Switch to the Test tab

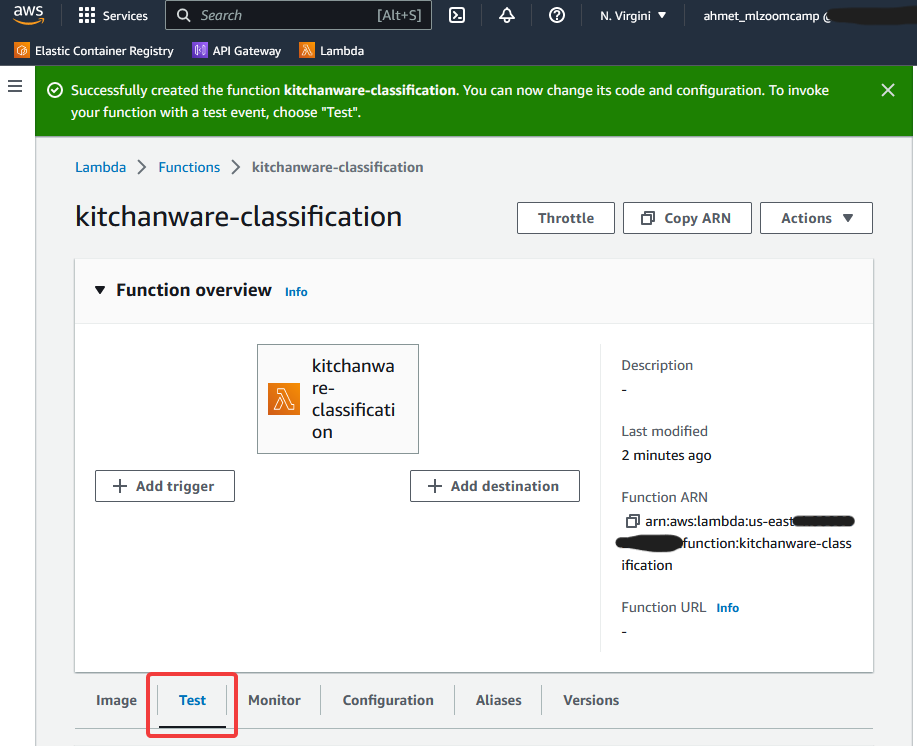click(x=192, y=700)
